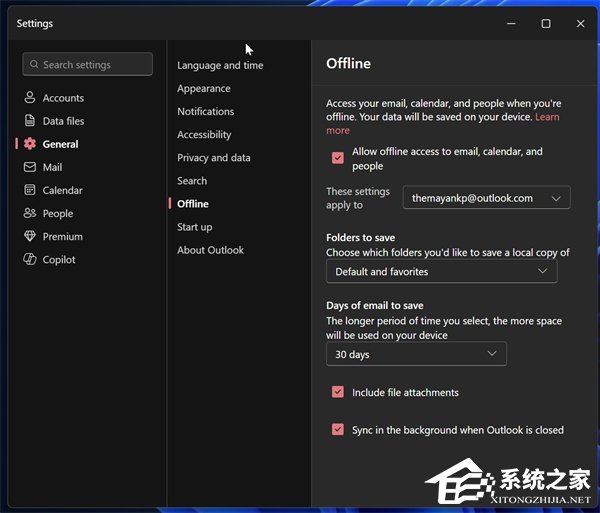Click the Learn more link
600x513 pixels.
point(547,117)
